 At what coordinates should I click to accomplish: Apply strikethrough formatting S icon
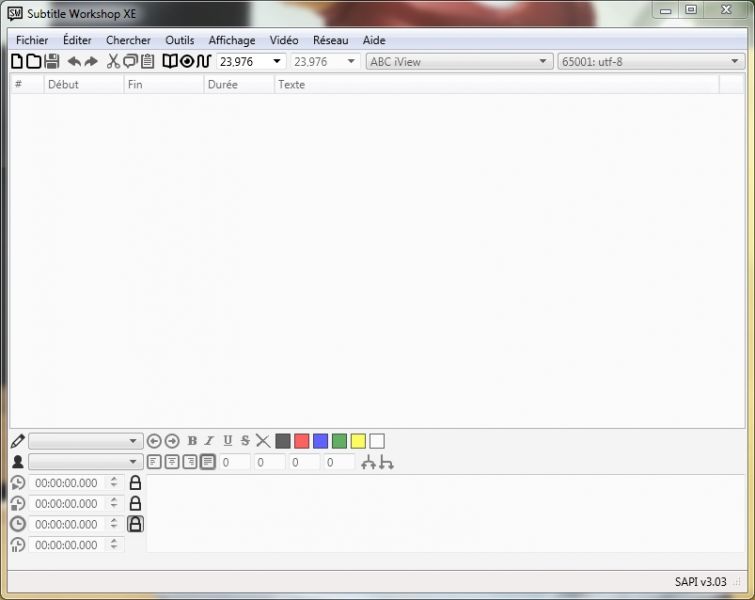coord(245,441)
